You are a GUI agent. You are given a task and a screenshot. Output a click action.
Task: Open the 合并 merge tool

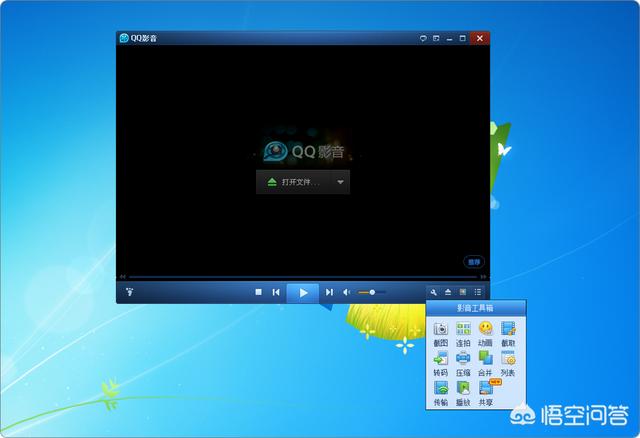tap(485, 364)
